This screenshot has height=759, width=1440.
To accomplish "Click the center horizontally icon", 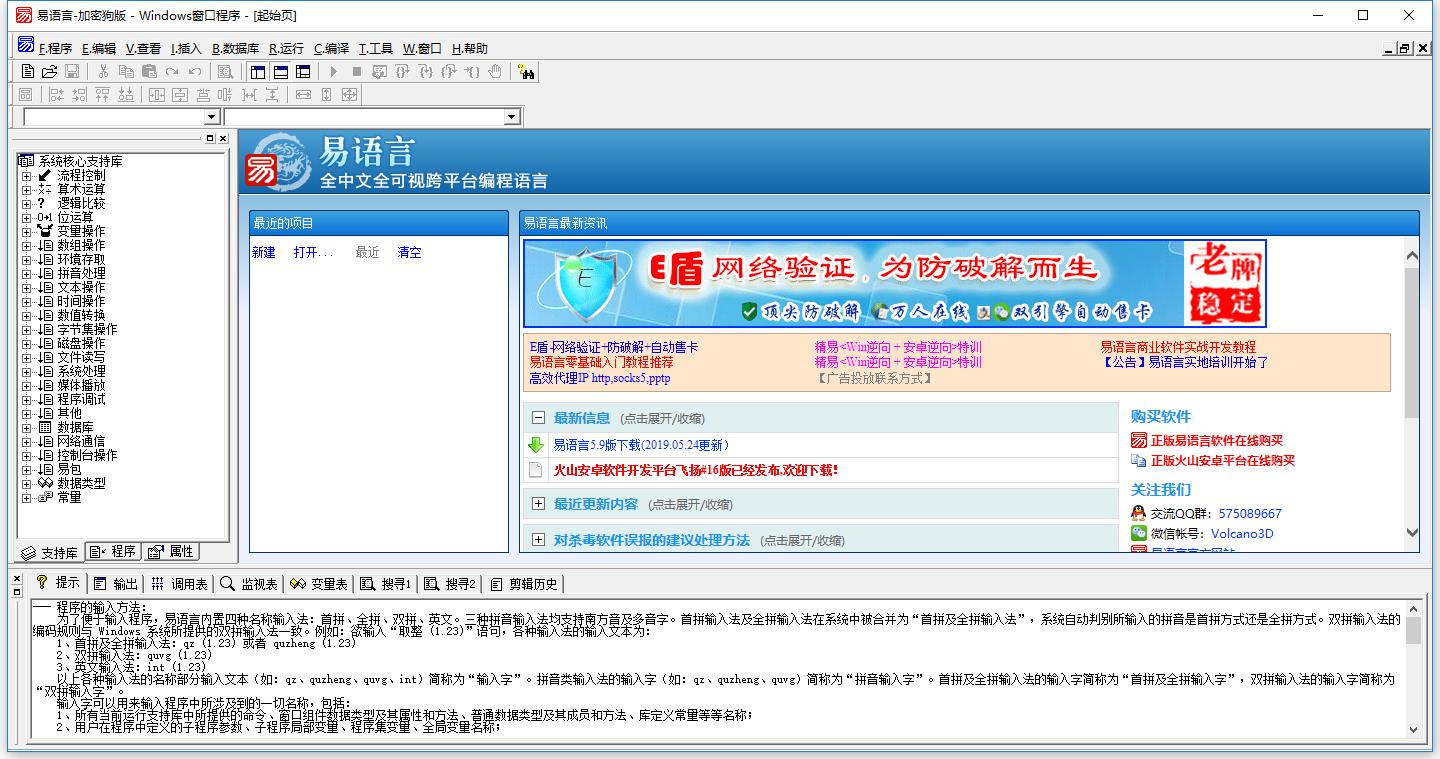I will (157, 95).
